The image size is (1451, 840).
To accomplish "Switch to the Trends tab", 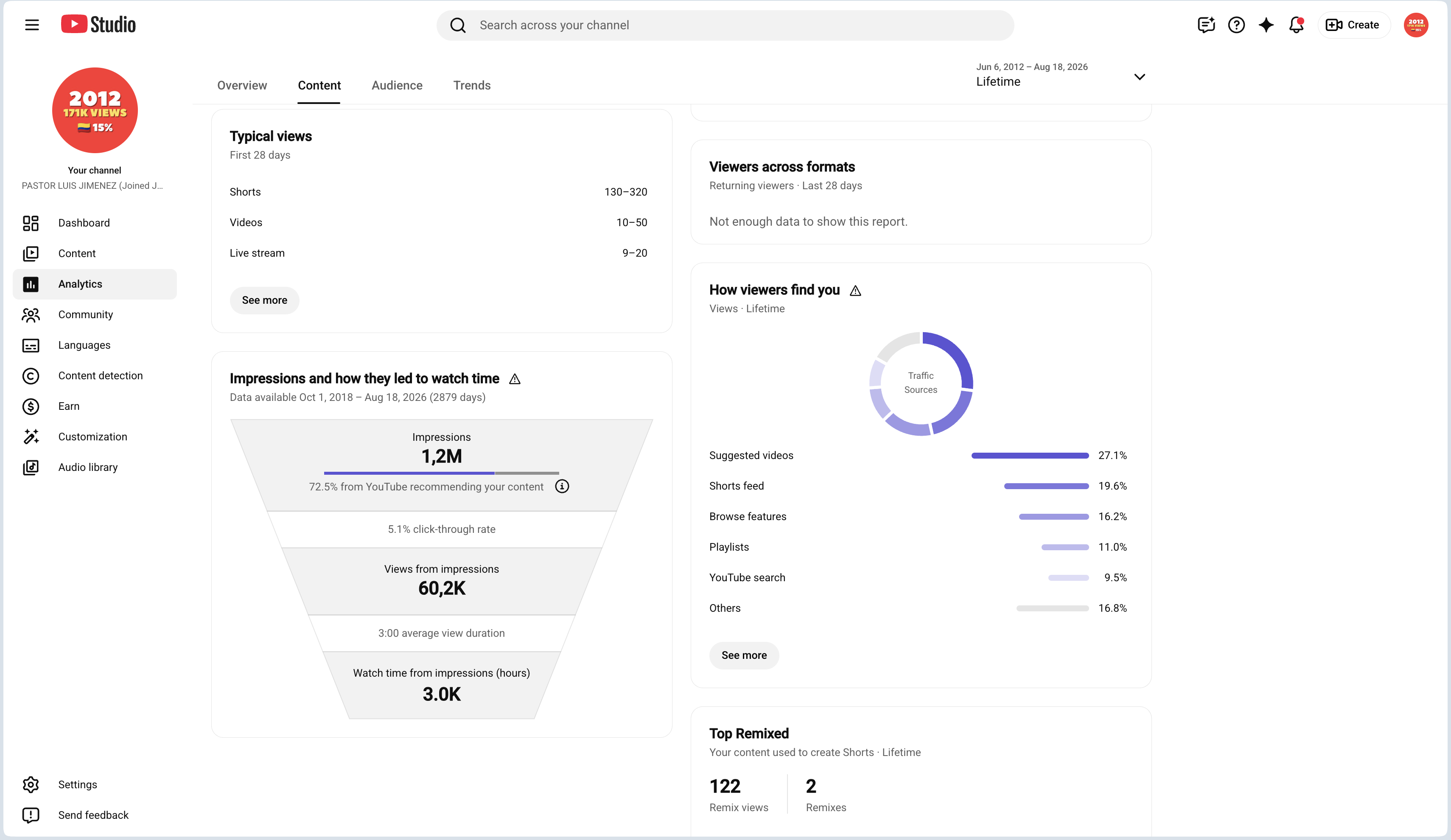I will click(x=472, y=85).
